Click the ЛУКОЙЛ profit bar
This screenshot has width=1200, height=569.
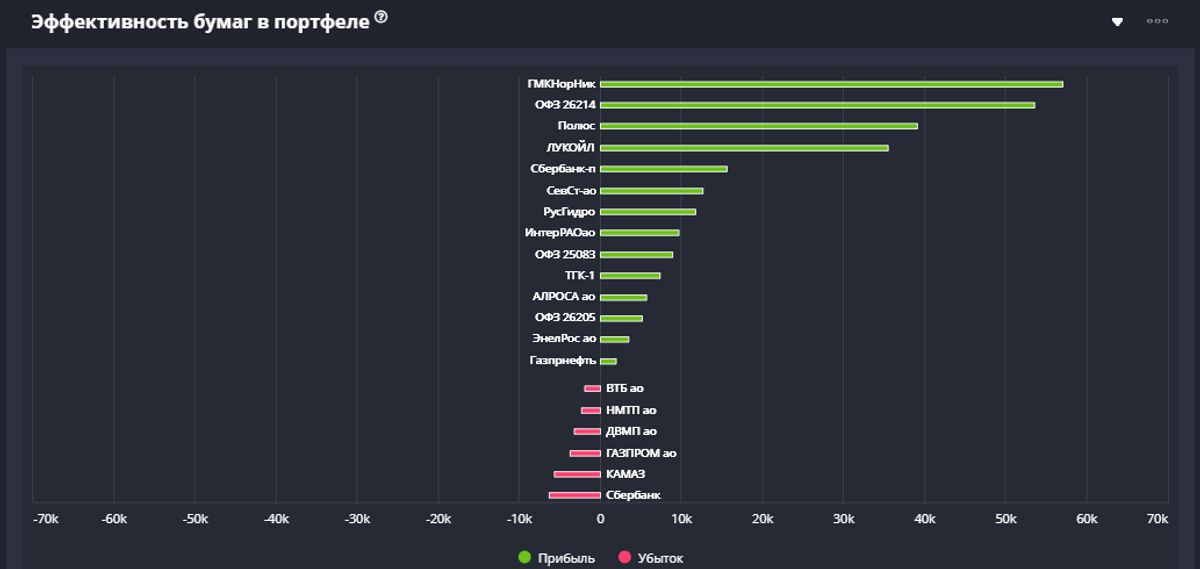[744, 148]
